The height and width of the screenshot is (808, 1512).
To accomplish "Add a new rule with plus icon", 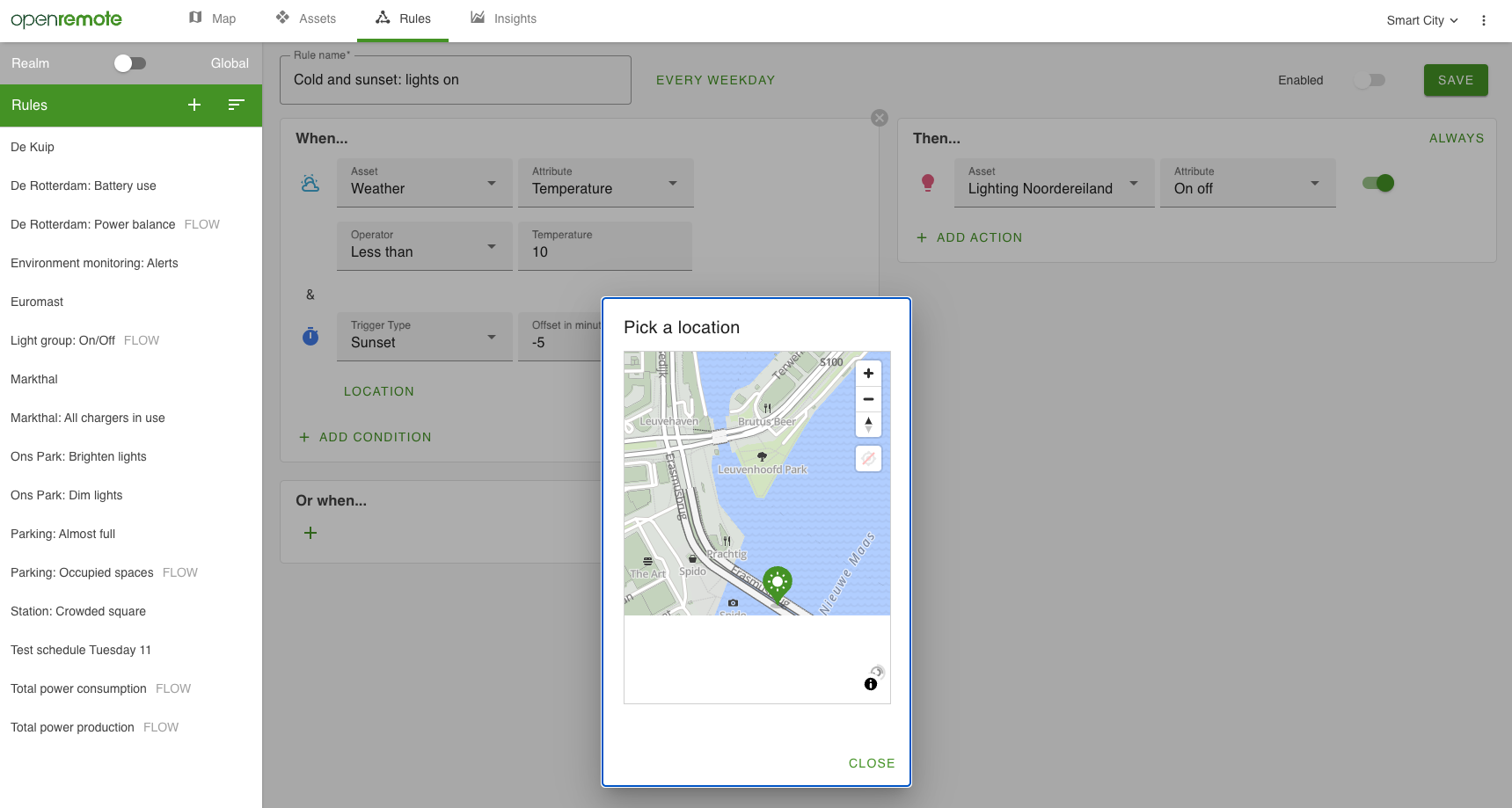I will tap(194, 105).
